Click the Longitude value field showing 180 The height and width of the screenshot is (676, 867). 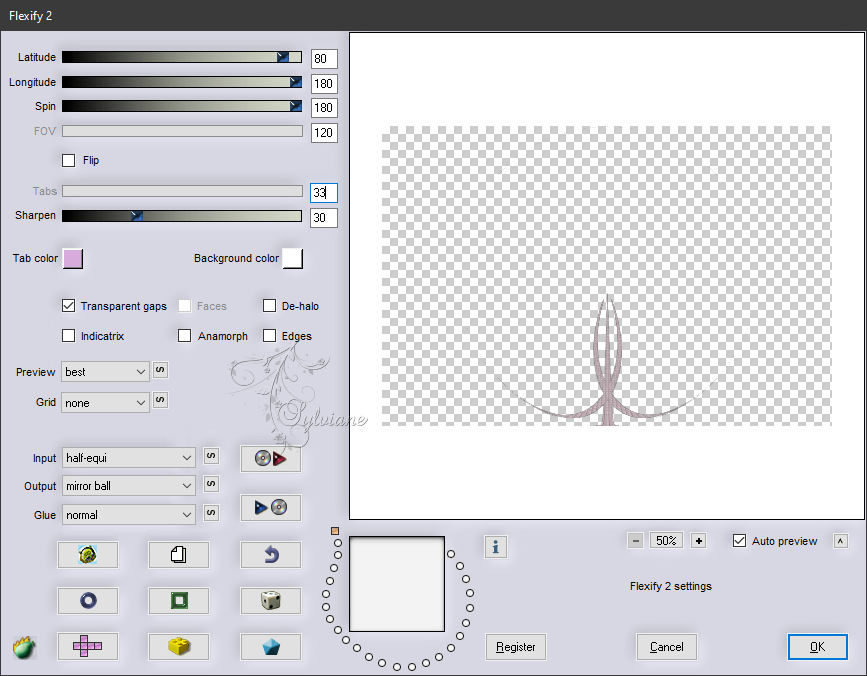point(324,83)
